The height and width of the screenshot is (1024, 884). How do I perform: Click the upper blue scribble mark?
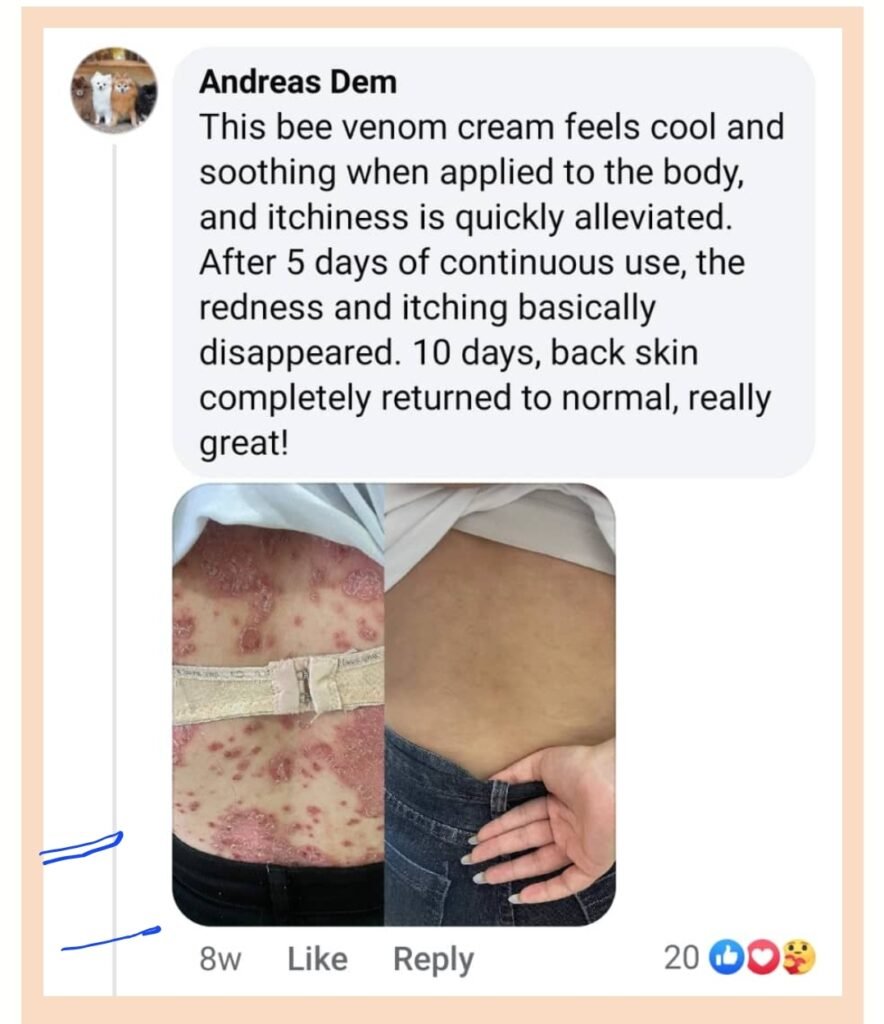[82, 847]
